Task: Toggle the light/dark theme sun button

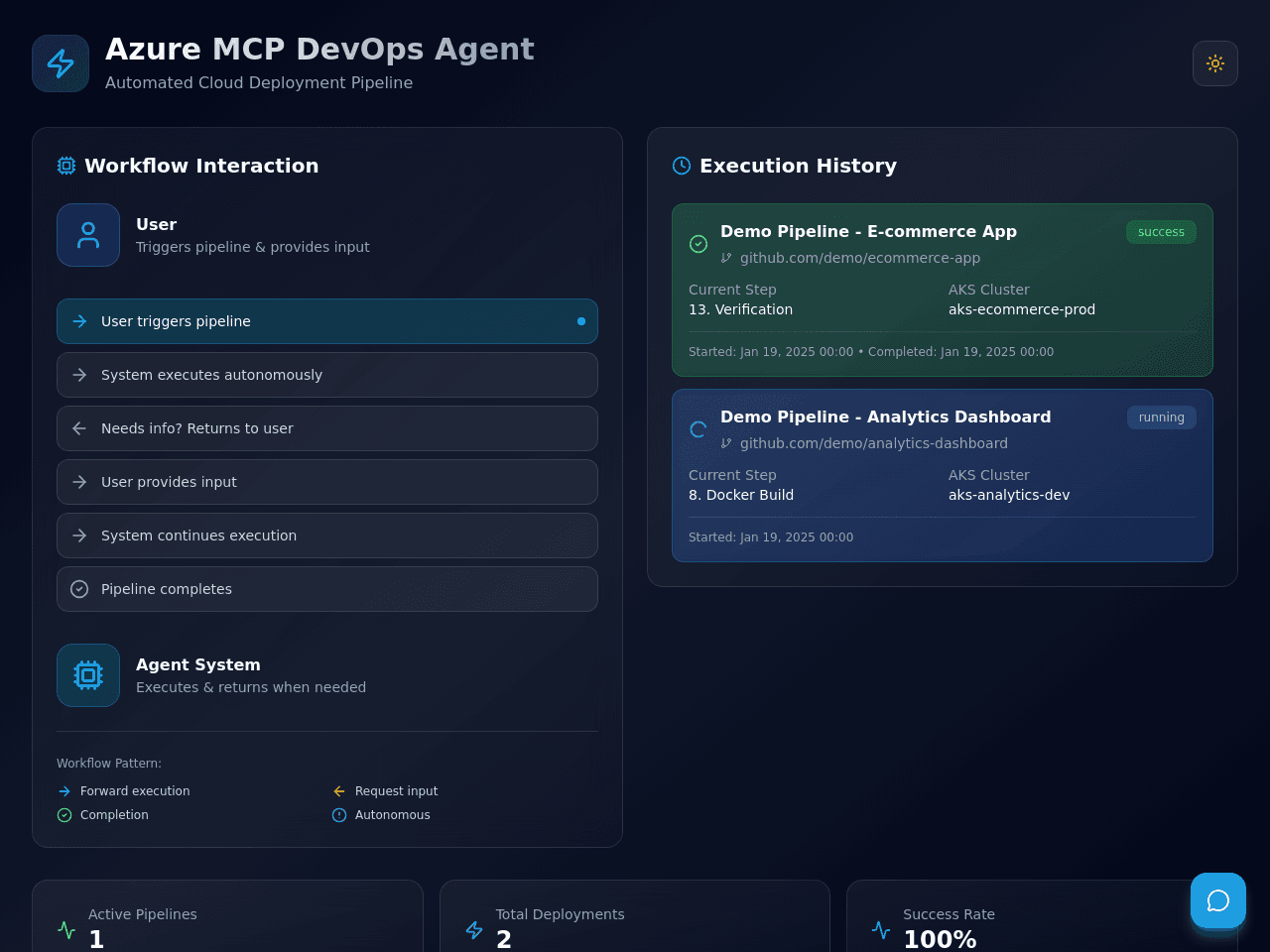Action: (1215, 63)
